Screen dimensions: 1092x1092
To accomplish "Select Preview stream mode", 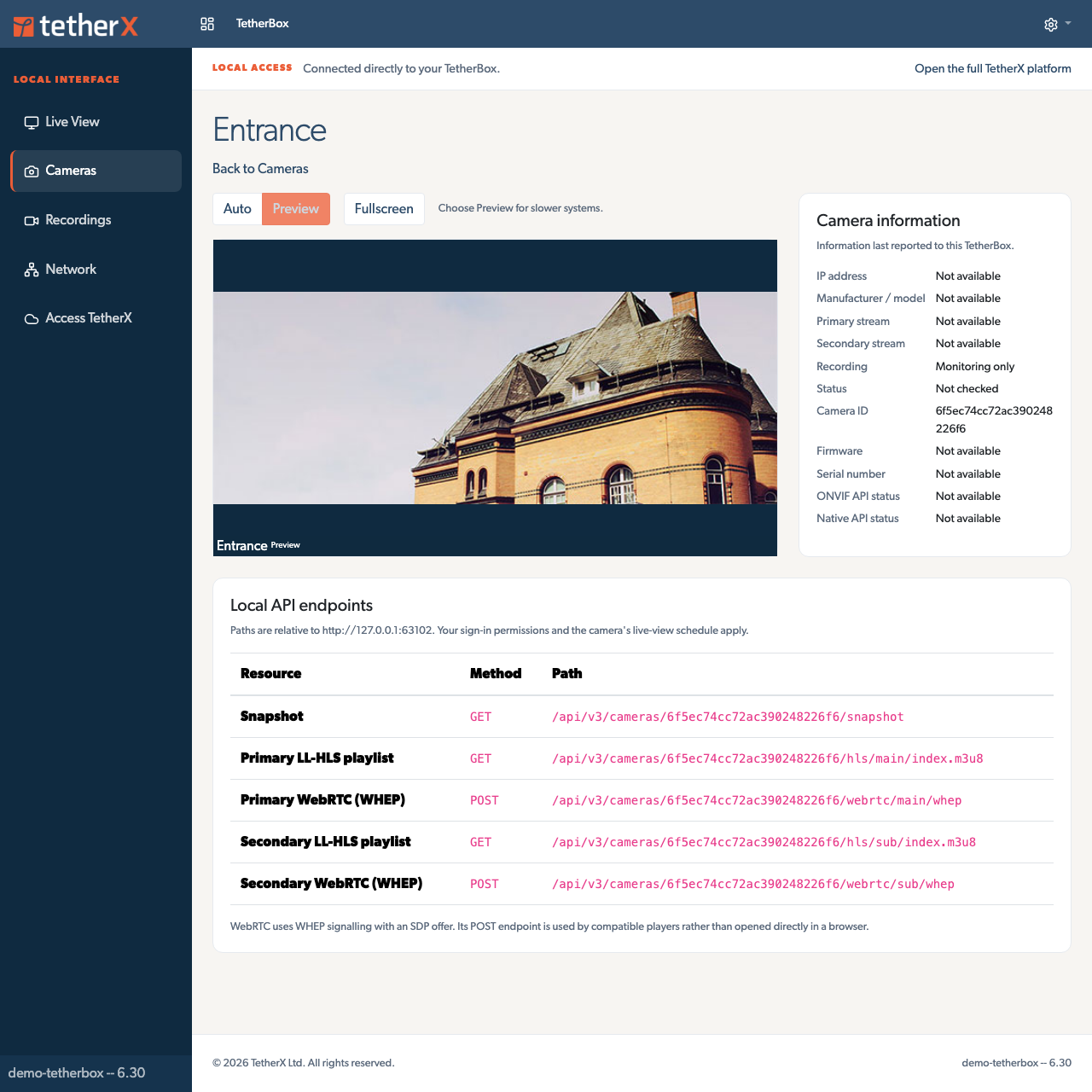I will point(296,209).
